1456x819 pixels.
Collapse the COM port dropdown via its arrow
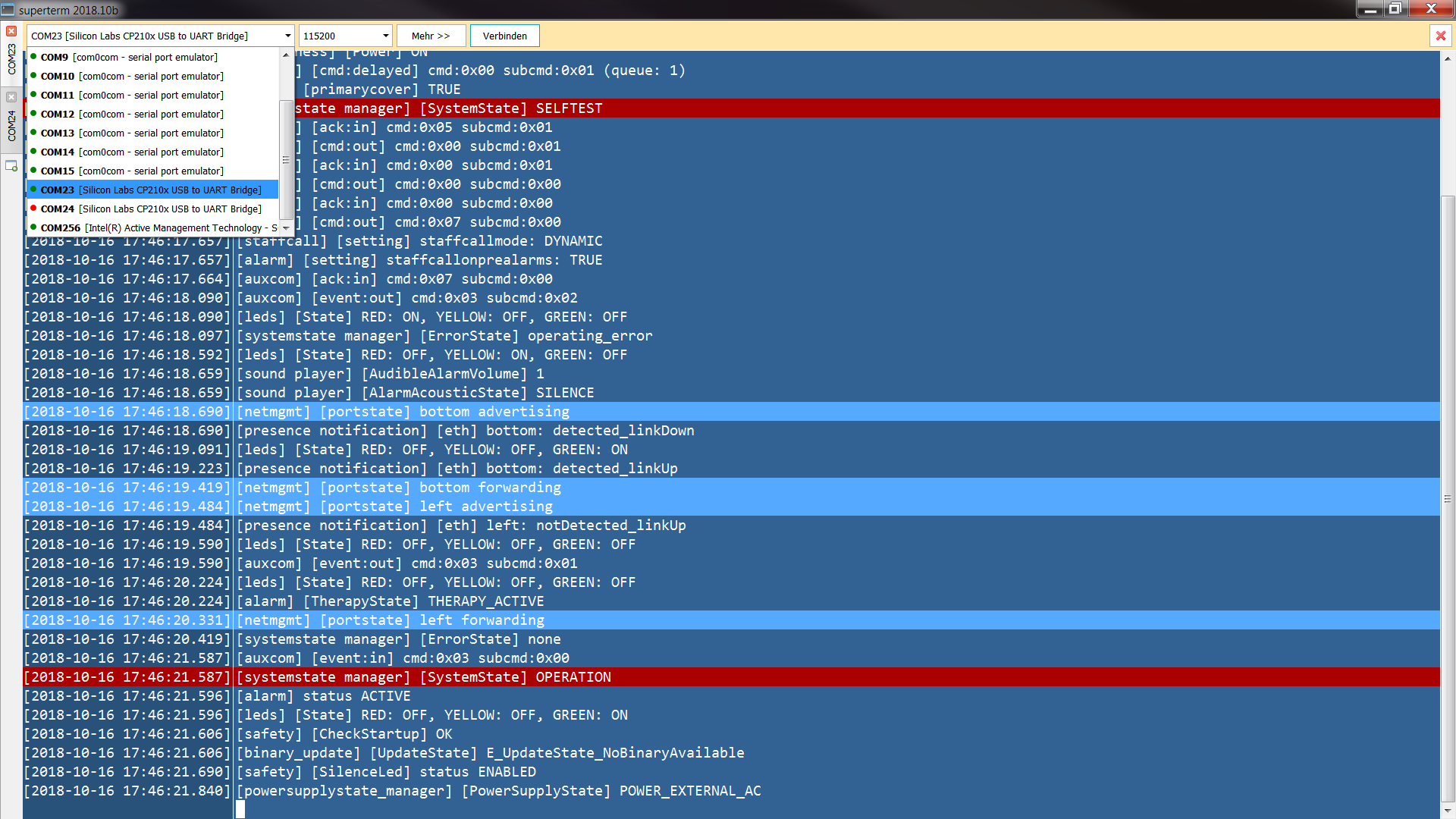click(x=287, y=36)
